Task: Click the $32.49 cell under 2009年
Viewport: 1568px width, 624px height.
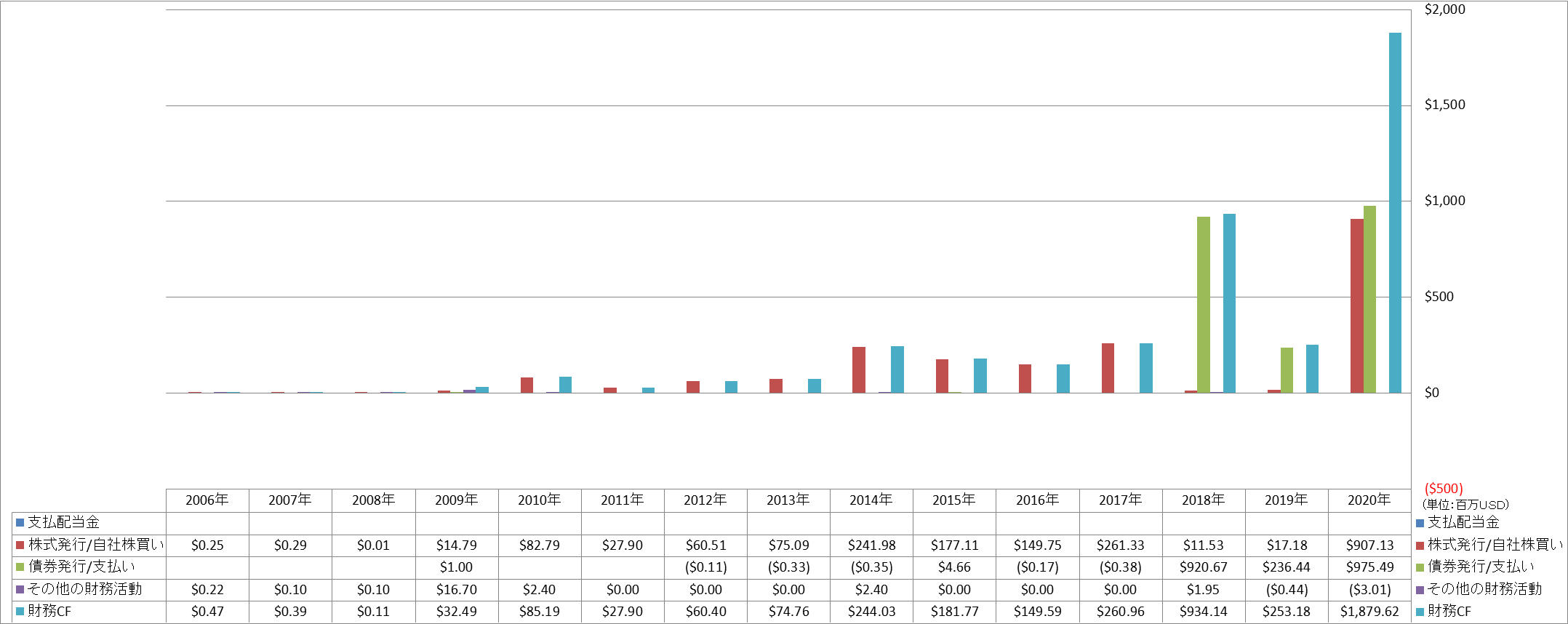Action: (457, 612)
